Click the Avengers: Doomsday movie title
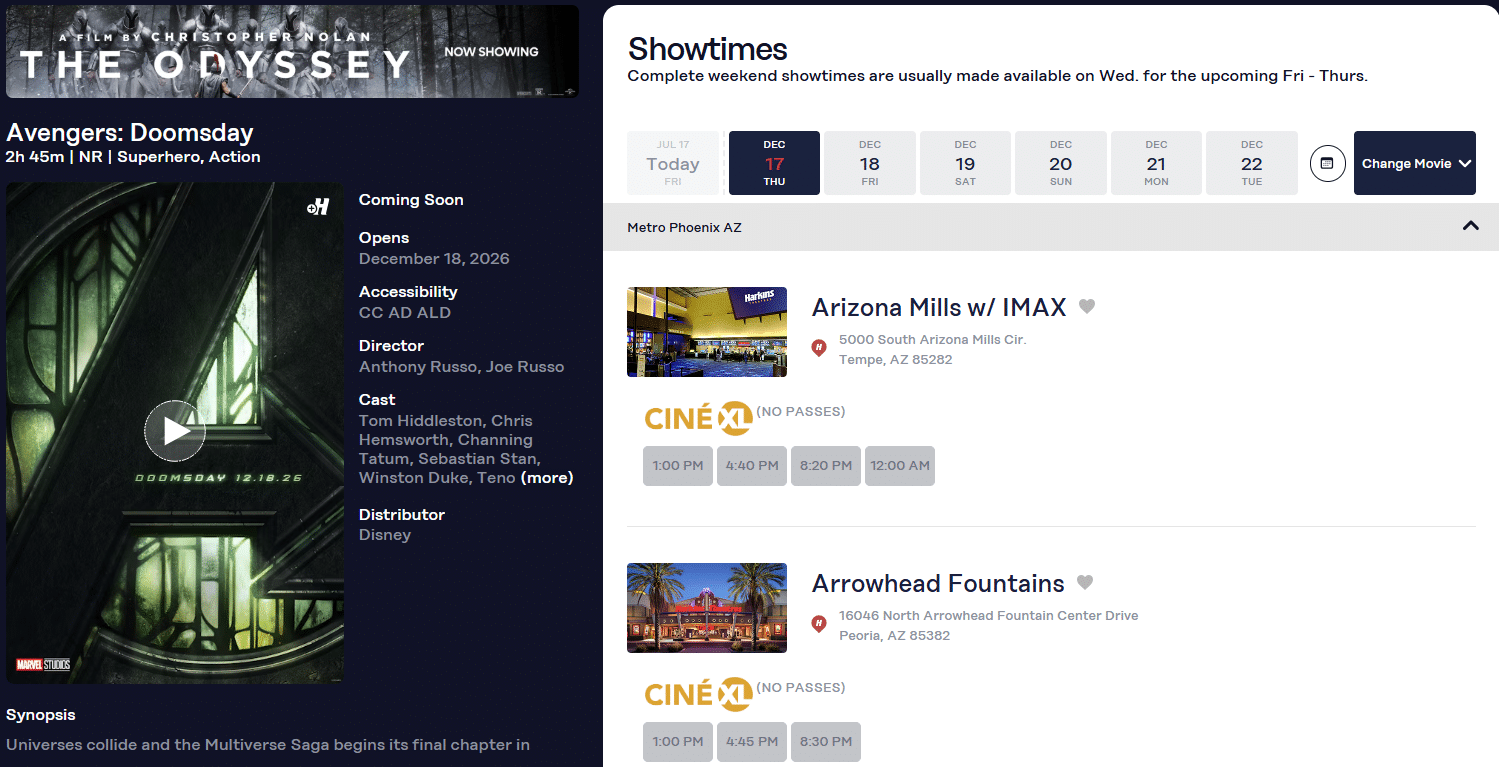Viewport: 1499px width, 767px height. pos(130,133)
